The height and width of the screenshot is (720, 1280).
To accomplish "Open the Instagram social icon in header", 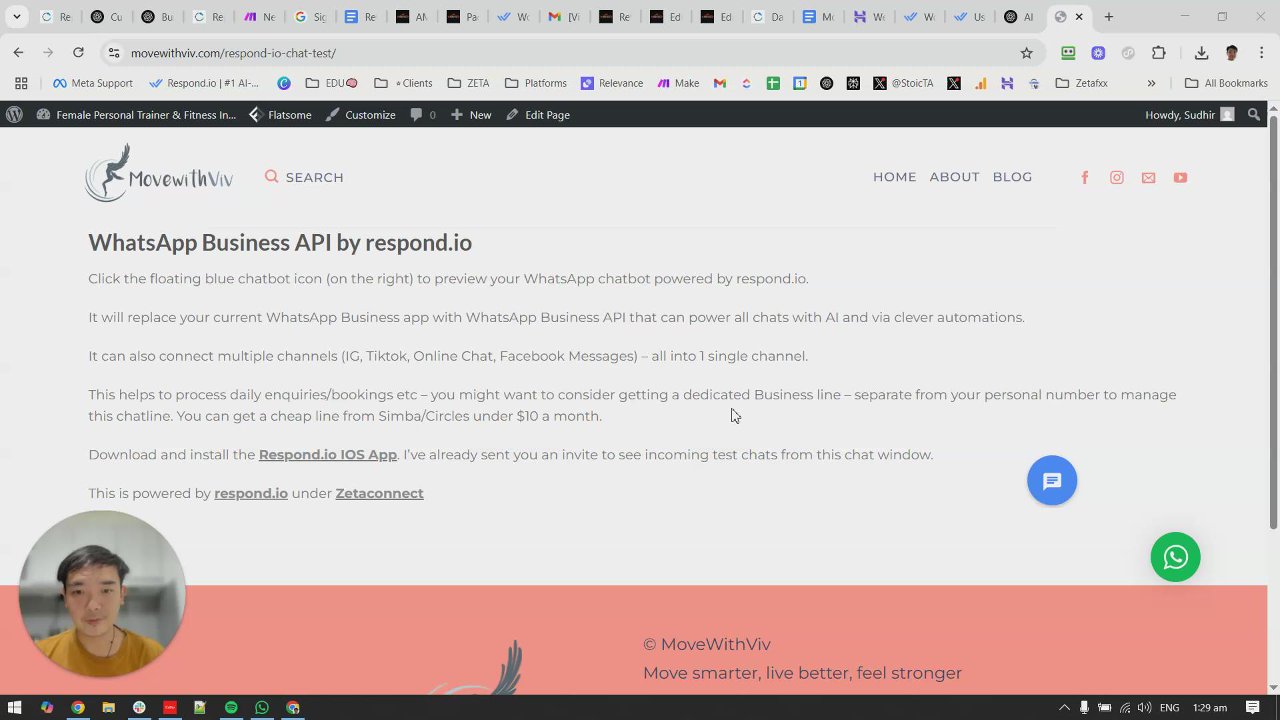I will pos(1117,177).
